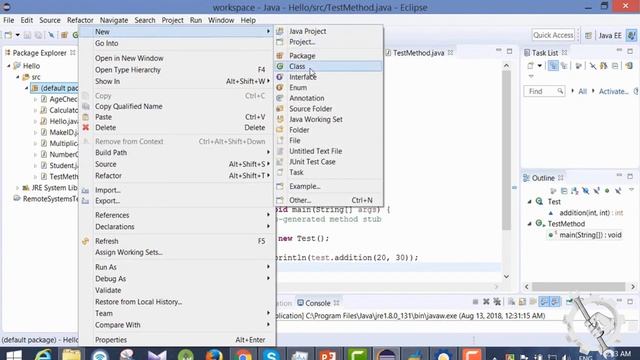Expand JRE System Library tree node

tap(18, 188)
